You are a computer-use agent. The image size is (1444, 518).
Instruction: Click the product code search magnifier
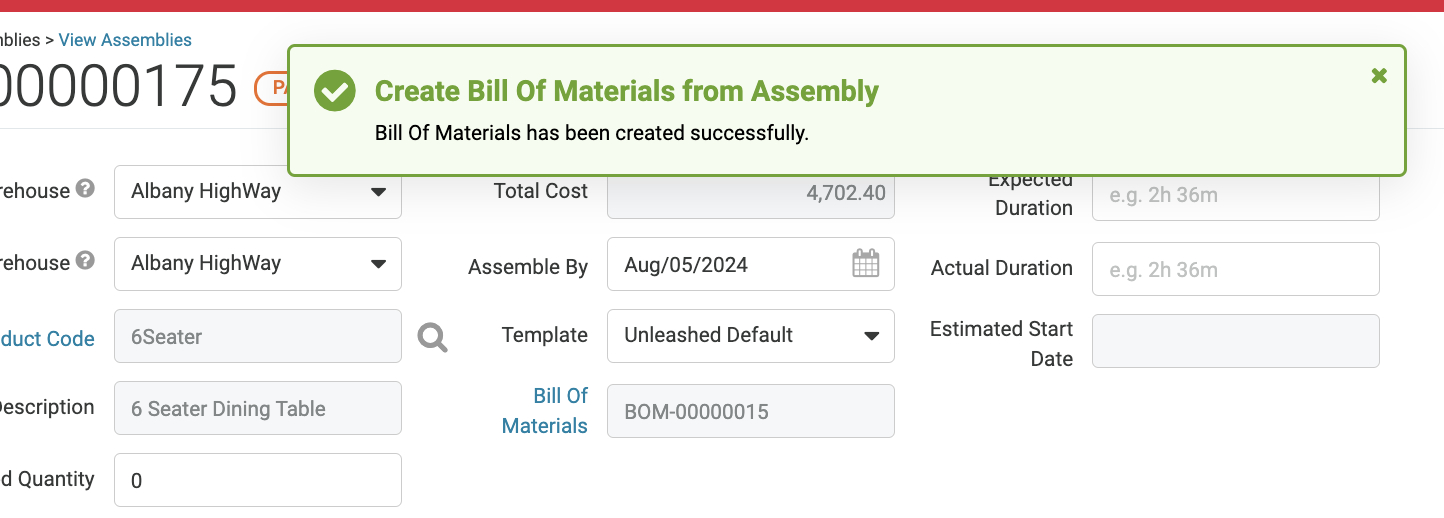pos(432,337)
